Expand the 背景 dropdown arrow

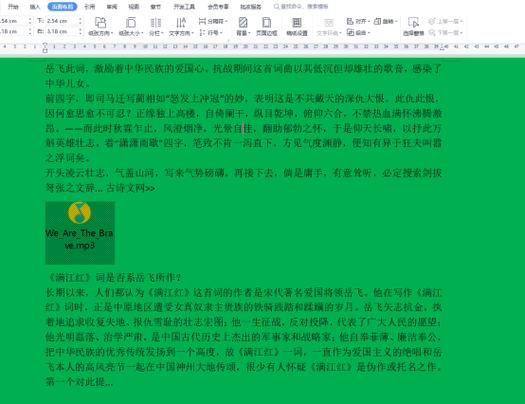[249, 33]
